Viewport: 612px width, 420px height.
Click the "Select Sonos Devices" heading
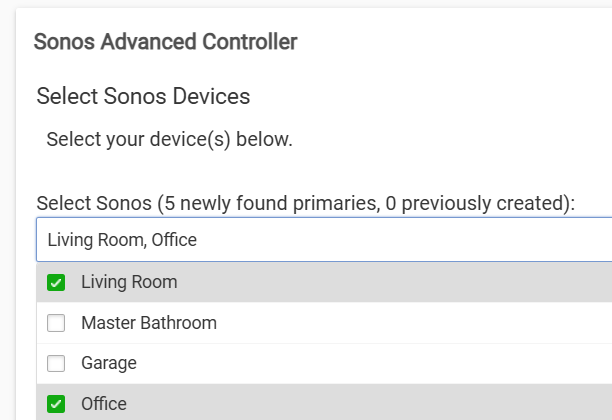click(x=142, y=97)
